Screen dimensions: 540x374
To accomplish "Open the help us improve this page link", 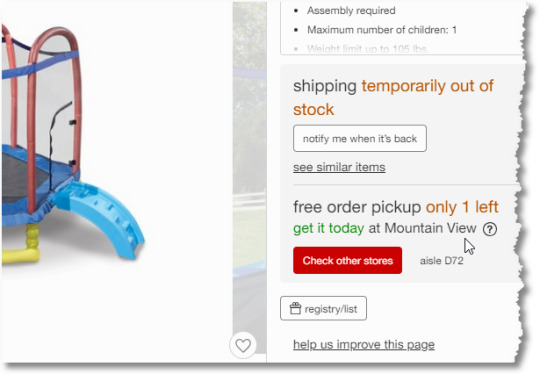I will point(364,344).
